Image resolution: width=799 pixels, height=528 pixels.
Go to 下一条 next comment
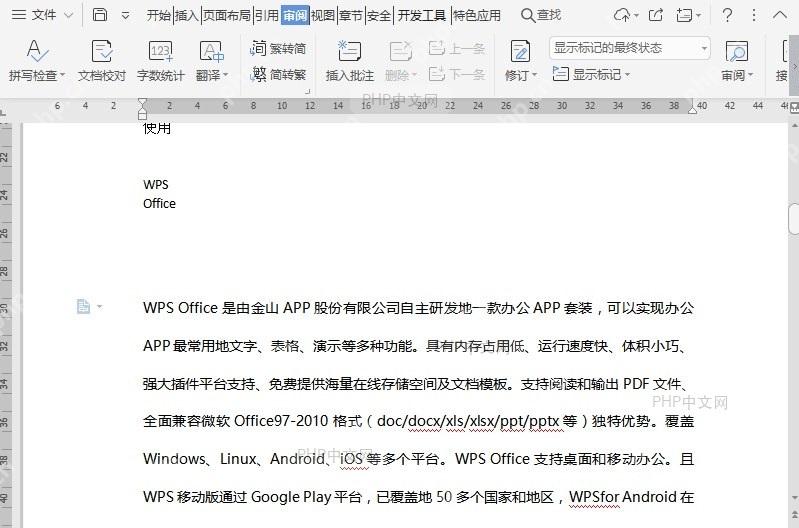456,74
